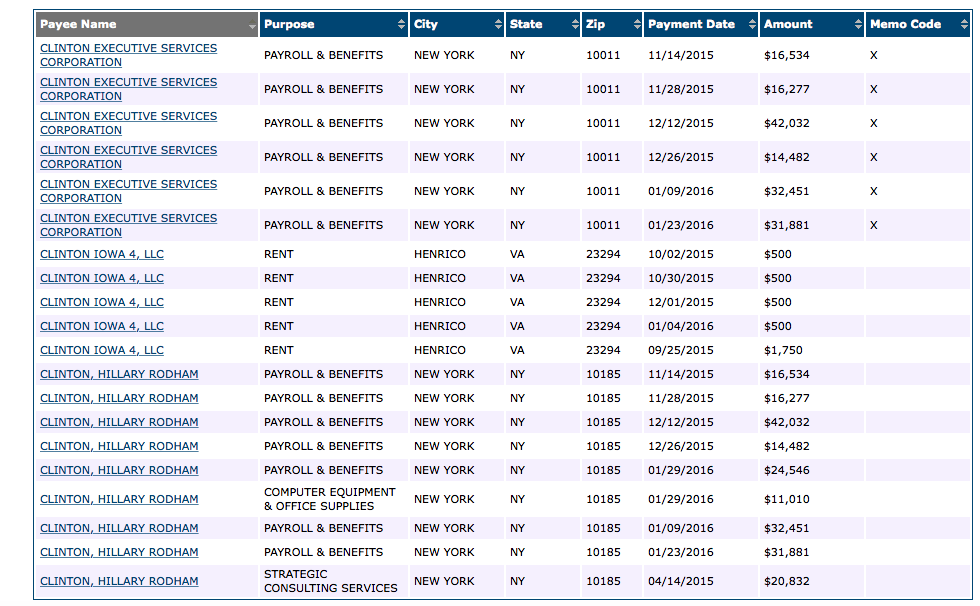Viewport: 980px width, 606px height.
Task: Open Hillary Rodham Clinton link for computer equipment
Action: point(119,499)
